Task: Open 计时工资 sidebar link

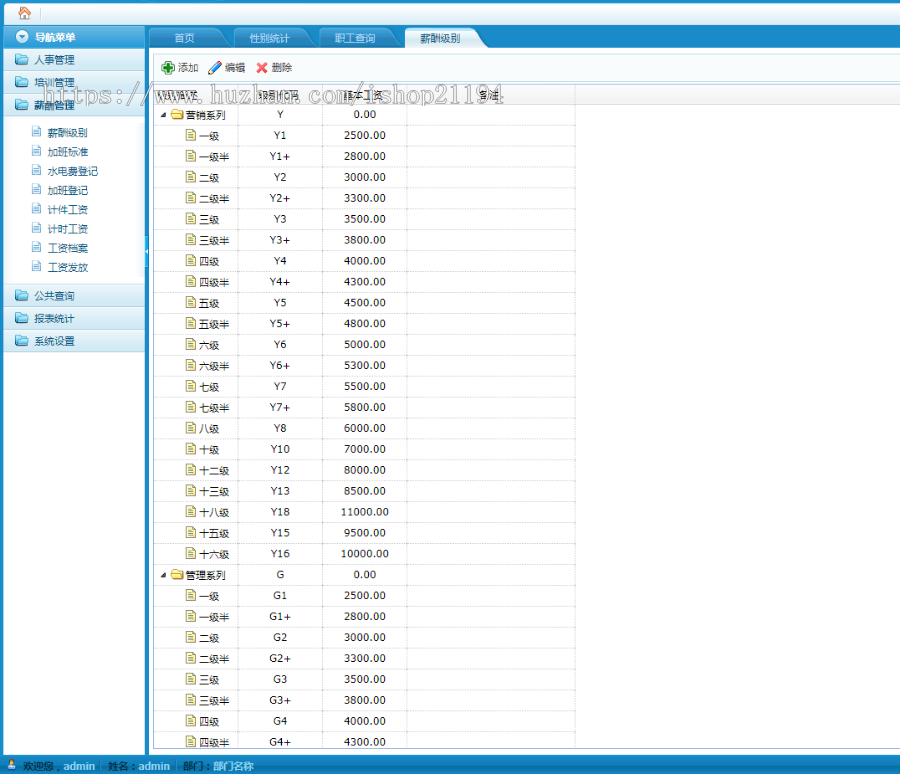Action: click(68, 229)
